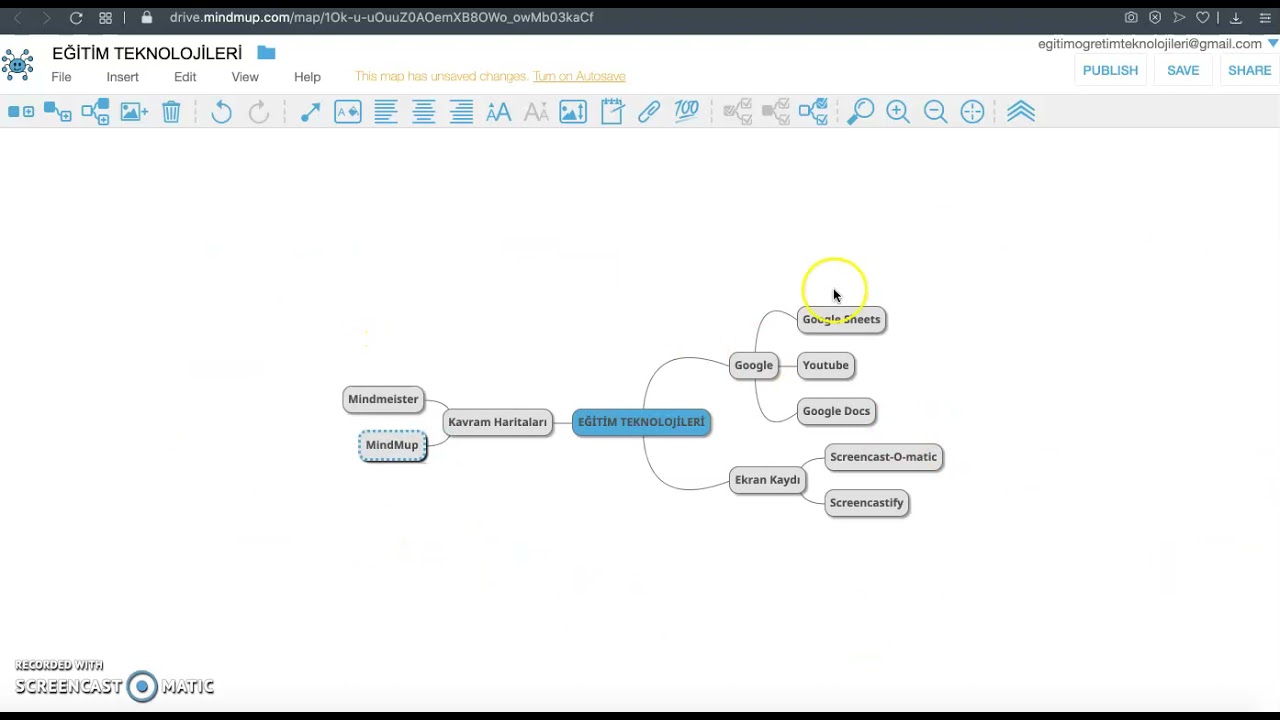1280x720 pixels.
Task: Open the Help menu
Action: click(307, 77)
